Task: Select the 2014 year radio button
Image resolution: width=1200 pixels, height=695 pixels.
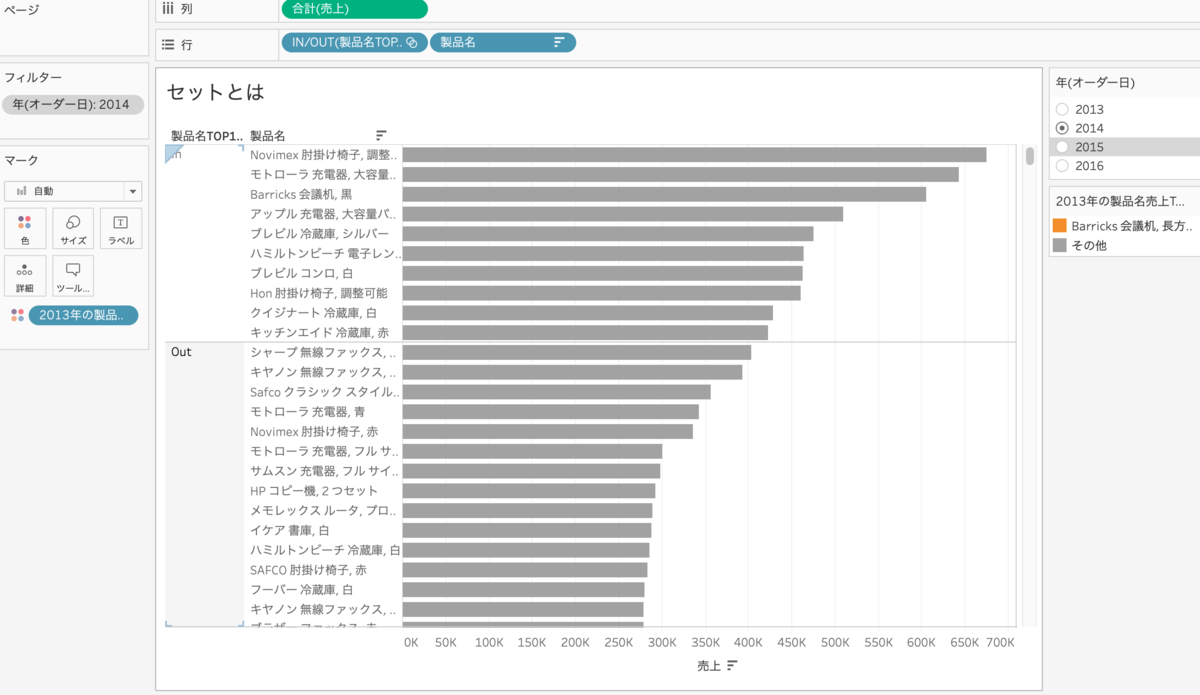Action: tap(1062, 128)
